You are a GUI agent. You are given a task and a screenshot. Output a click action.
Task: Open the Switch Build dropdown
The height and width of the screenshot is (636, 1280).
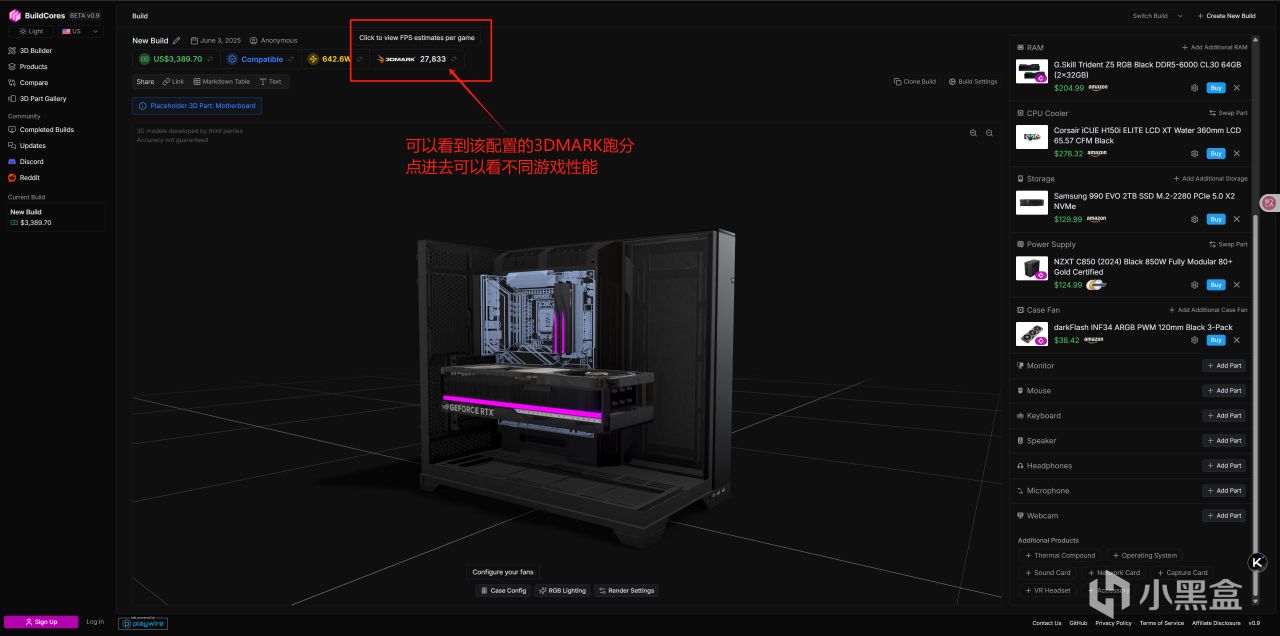(x=1157, y=16)
